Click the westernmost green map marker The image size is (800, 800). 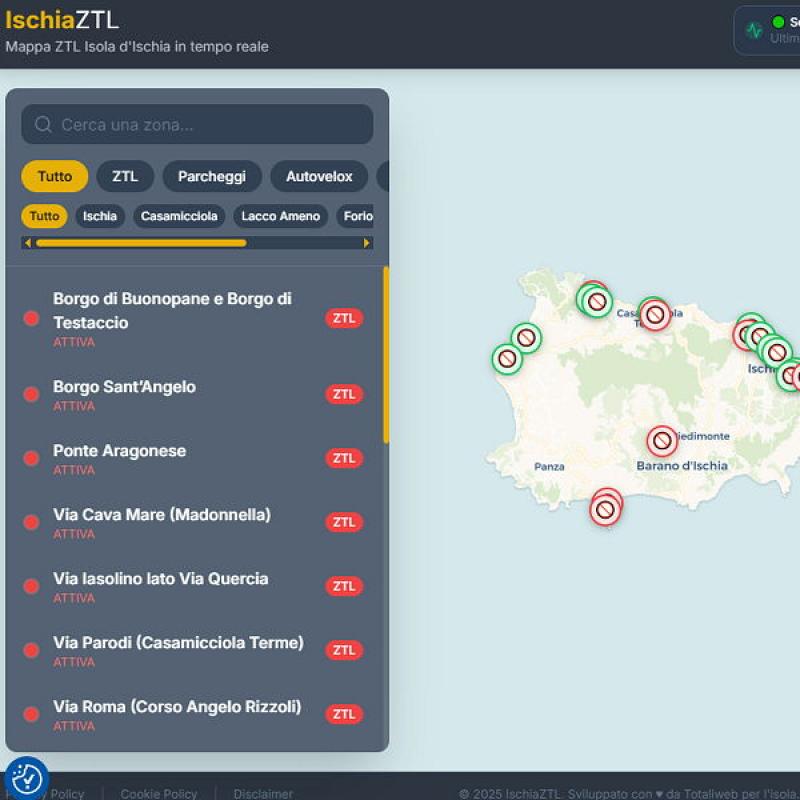[507, 359]
